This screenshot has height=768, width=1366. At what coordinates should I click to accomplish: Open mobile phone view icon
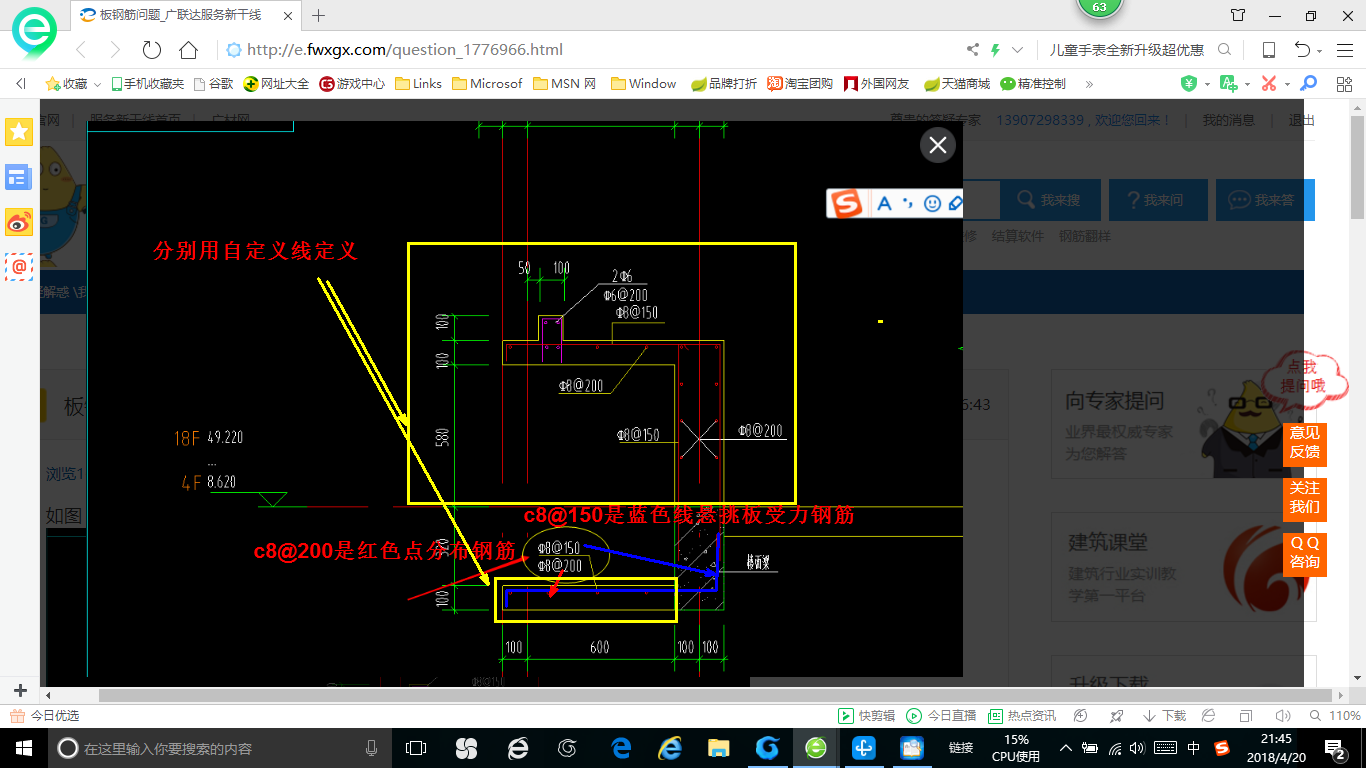(1268, 50)
